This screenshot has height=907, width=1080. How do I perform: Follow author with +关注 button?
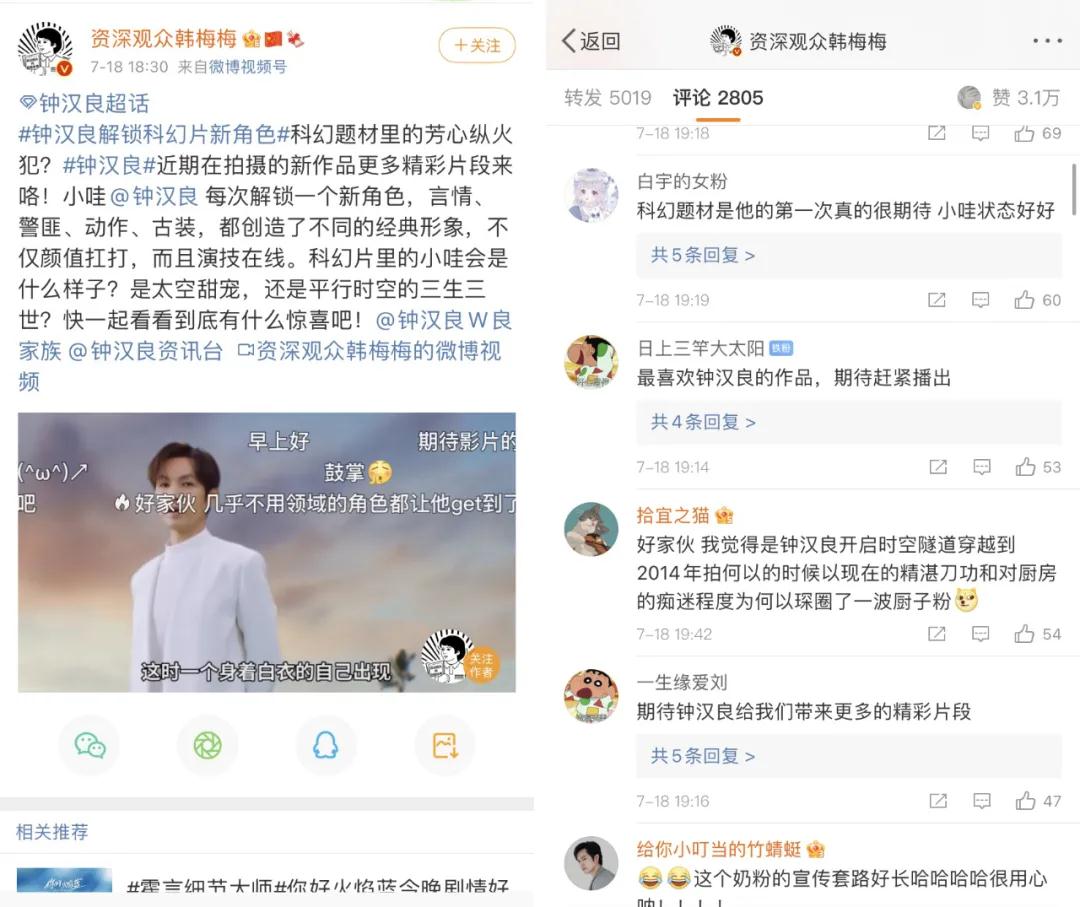point(477,45)
